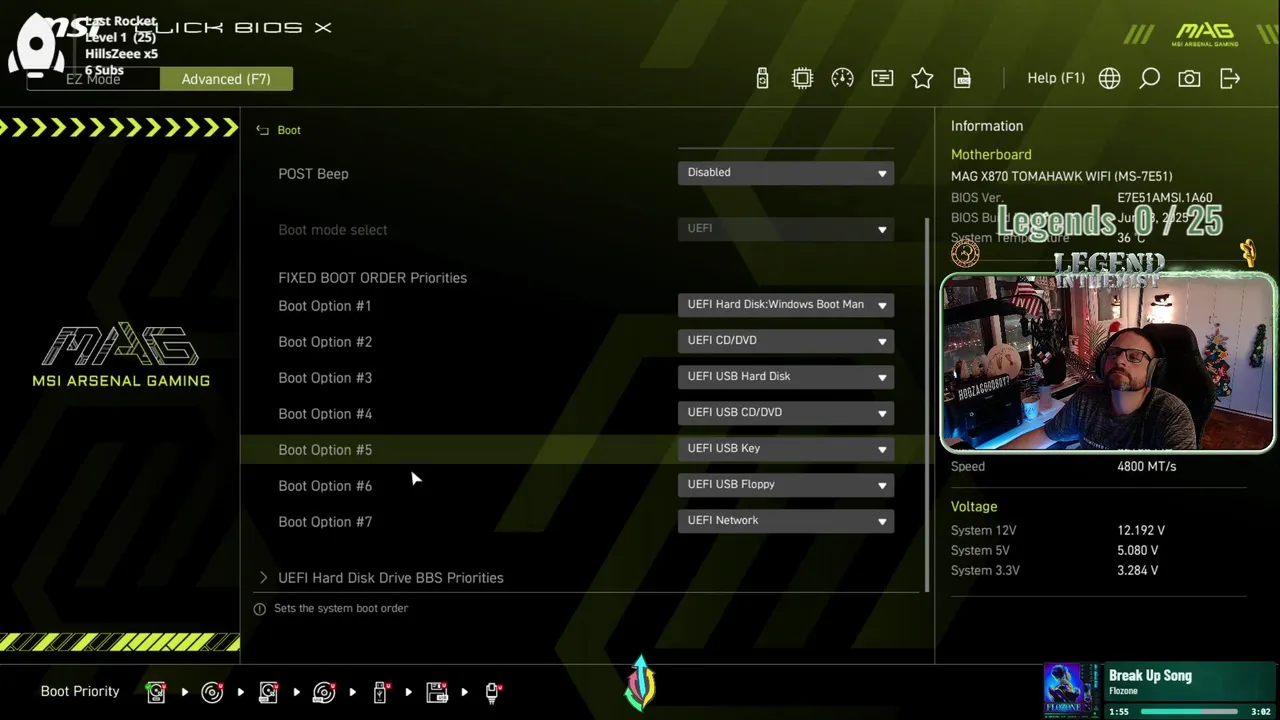Click the Voltage section heading
Screen dimensions: 1280x720
coord(974,506)
